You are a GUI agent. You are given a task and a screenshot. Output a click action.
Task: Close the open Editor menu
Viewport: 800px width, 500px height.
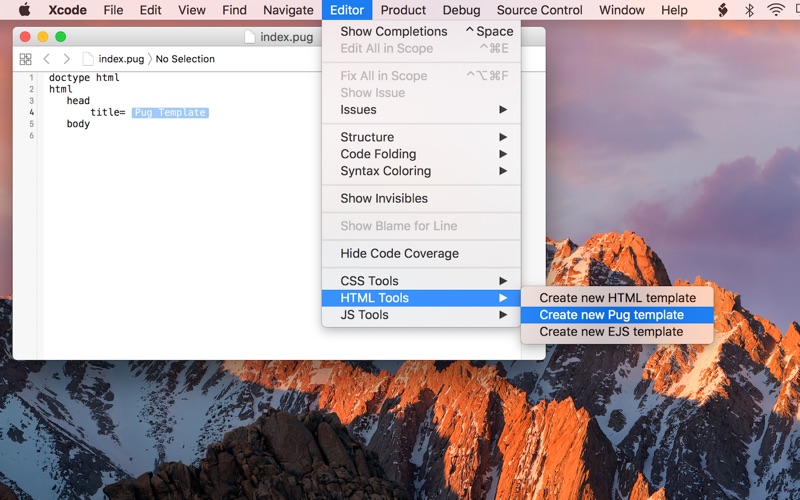click(347, 10)
